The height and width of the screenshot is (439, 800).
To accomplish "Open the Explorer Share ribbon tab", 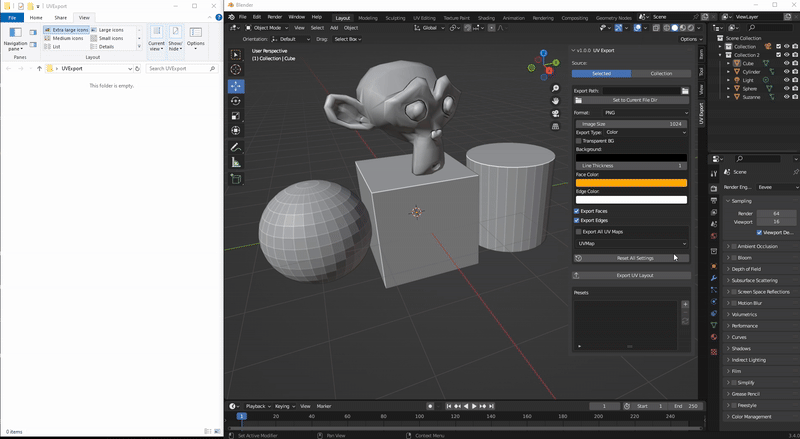I will [x=61, y=17].
